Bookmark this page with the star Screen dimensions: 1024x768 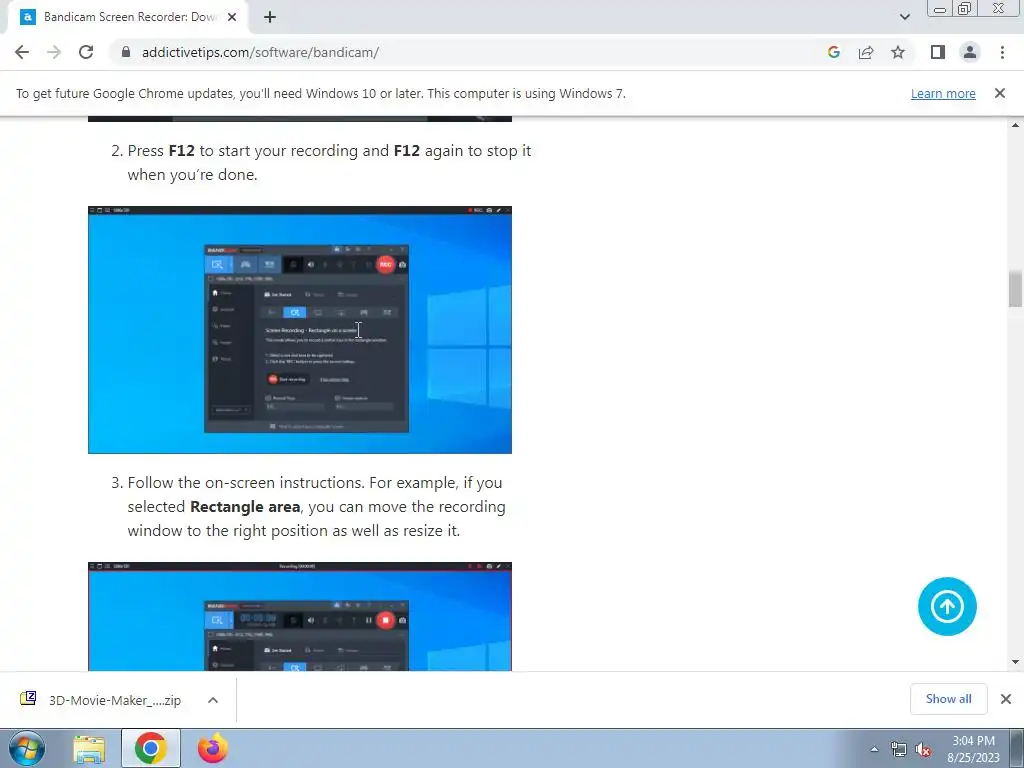pos(898,52)
